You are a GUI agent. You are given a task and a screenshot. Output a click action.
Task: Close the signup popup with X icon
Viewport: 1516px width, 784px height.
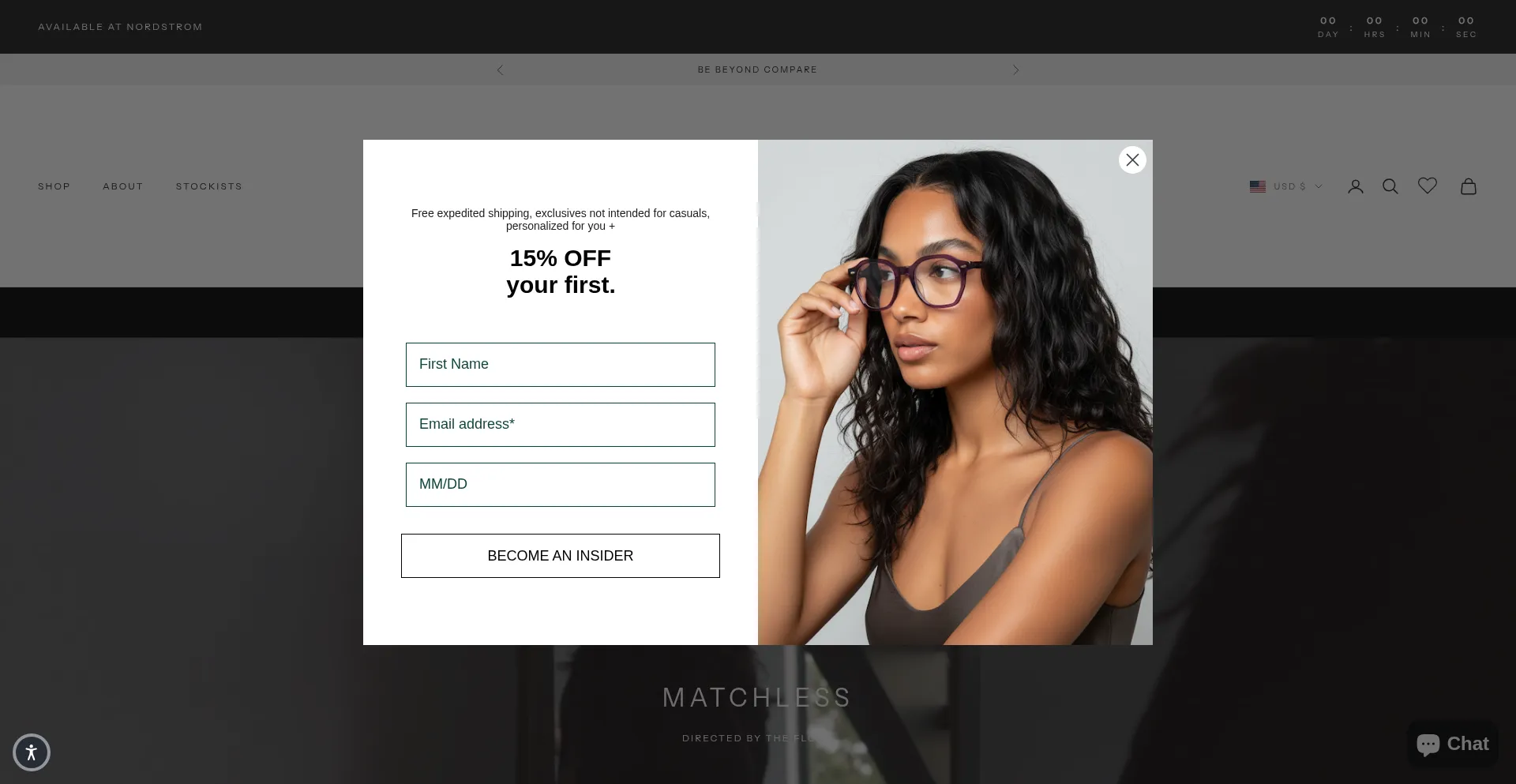click(1132, 159)
